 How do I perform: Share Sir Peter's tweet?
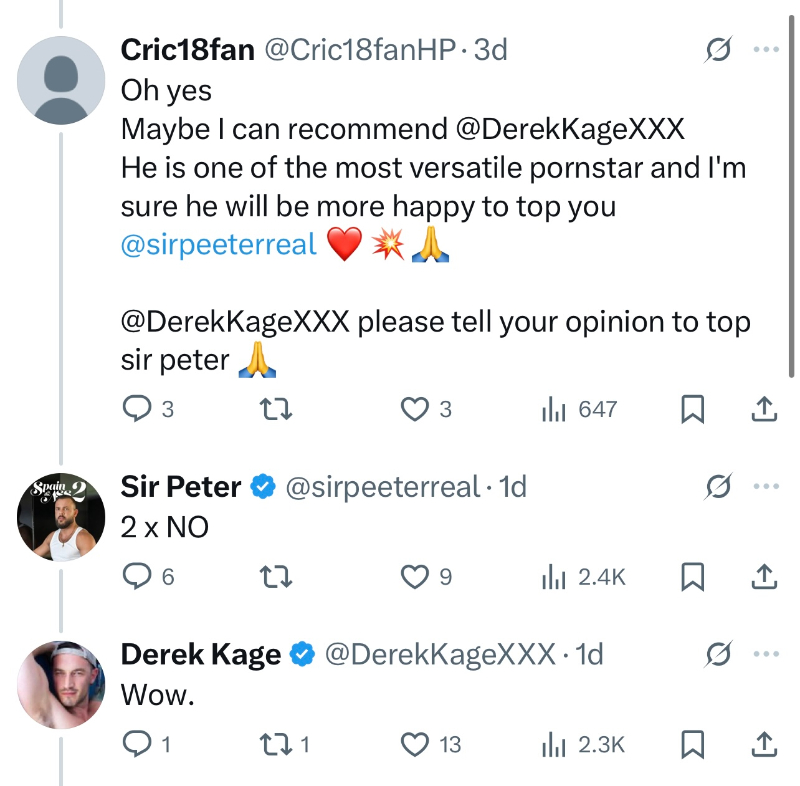click(763, 576)
